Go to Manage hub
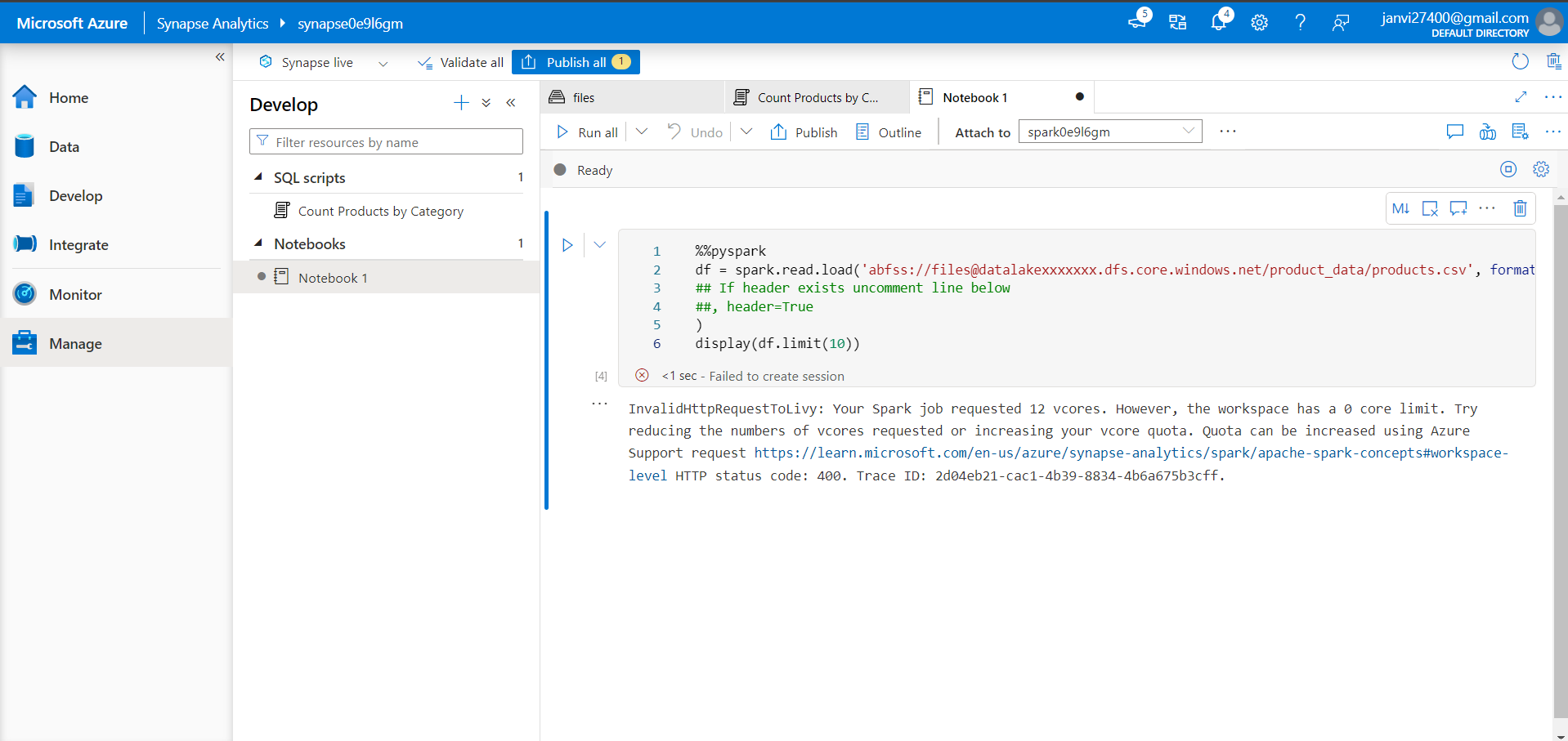Screen dimensions: 1568x741 click(116, 343)
